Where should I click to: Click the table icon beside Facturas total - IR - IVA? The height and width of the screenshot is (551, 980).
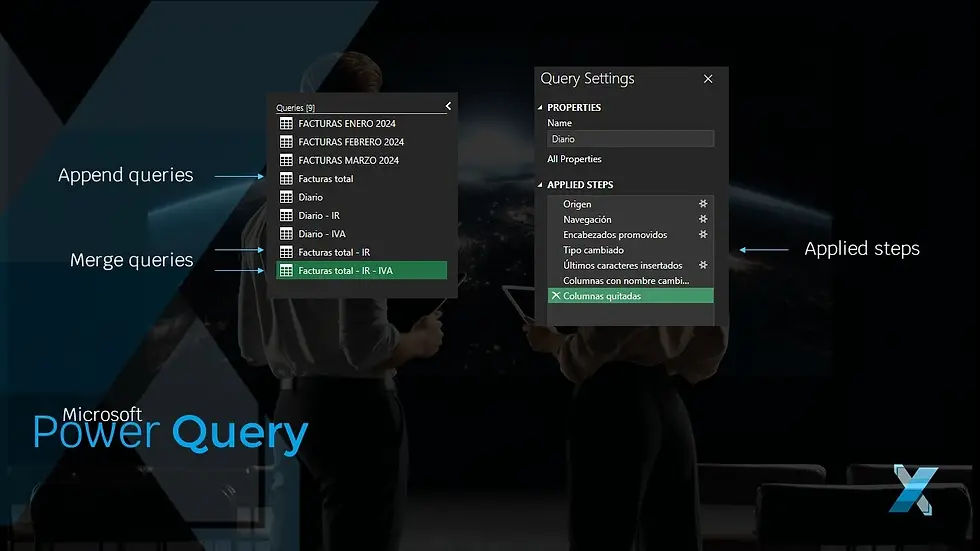coord(286,271)
